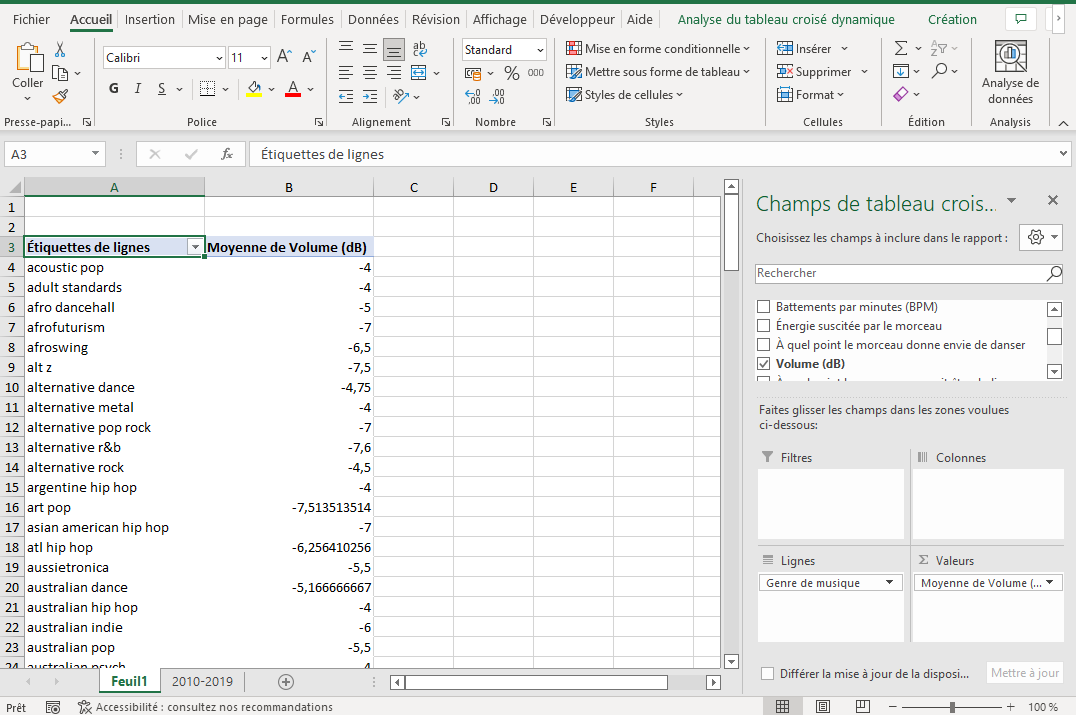This screenshot has width=1076, height=715.
Task: Close the Champs de tableau croisé pane
Action: point(1053,200)
